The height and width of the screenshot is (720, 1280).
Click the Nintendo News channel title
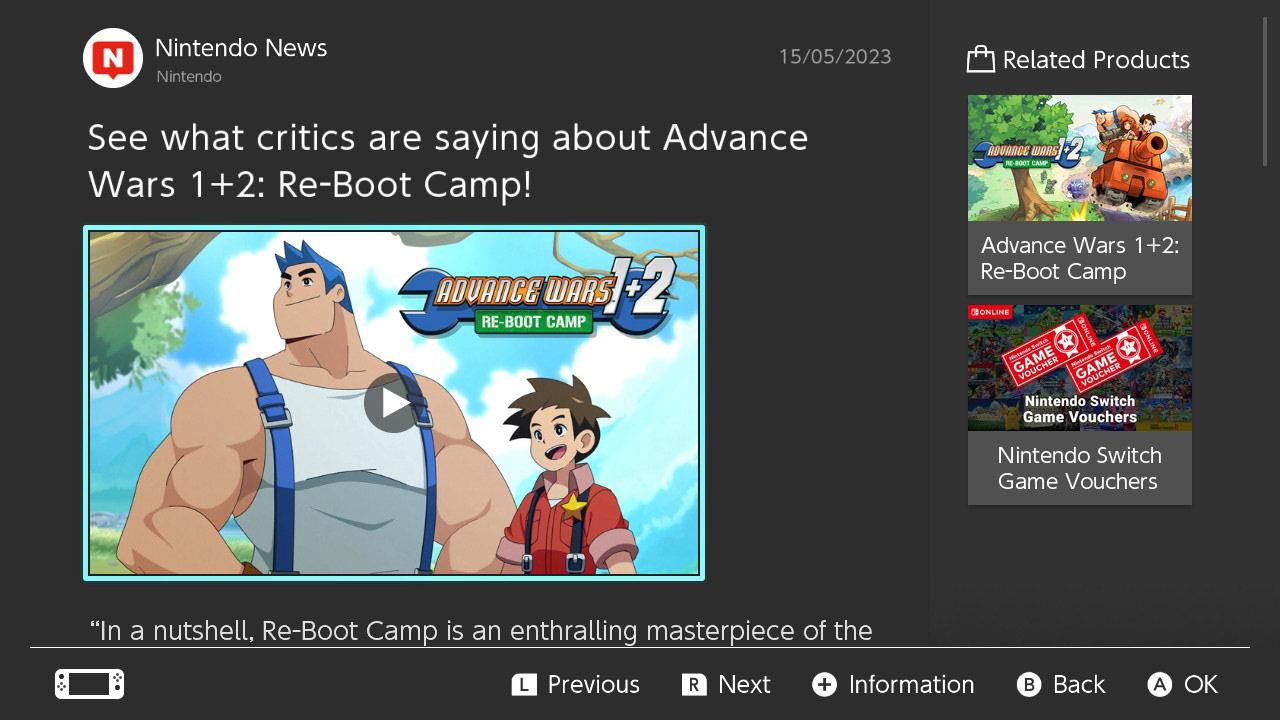click(x=241, y=47)
